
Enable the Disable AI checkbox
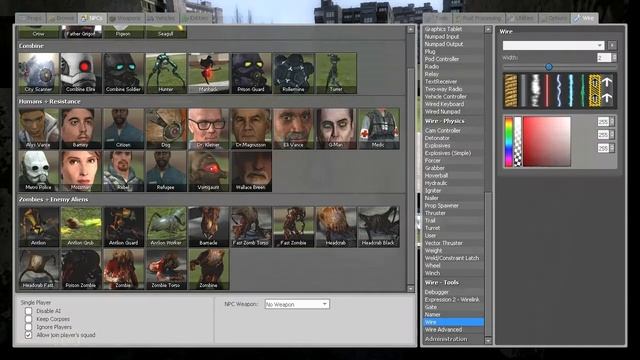click(x=28, y=311)
